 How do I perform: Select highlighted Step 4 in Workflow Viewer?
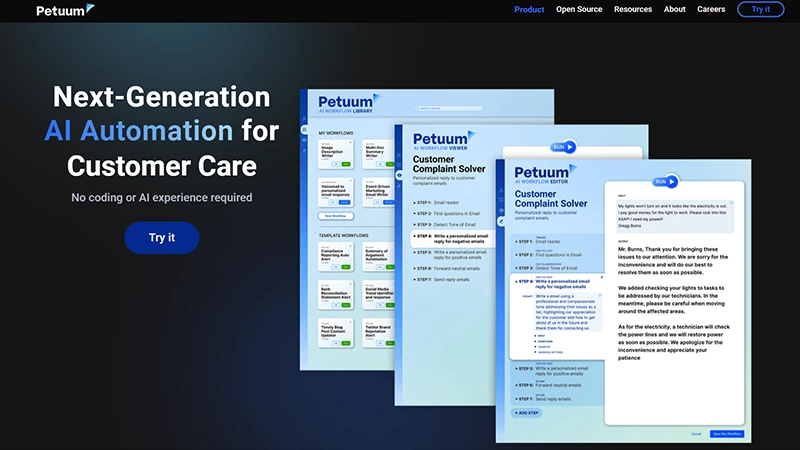(x=452, y=239)
